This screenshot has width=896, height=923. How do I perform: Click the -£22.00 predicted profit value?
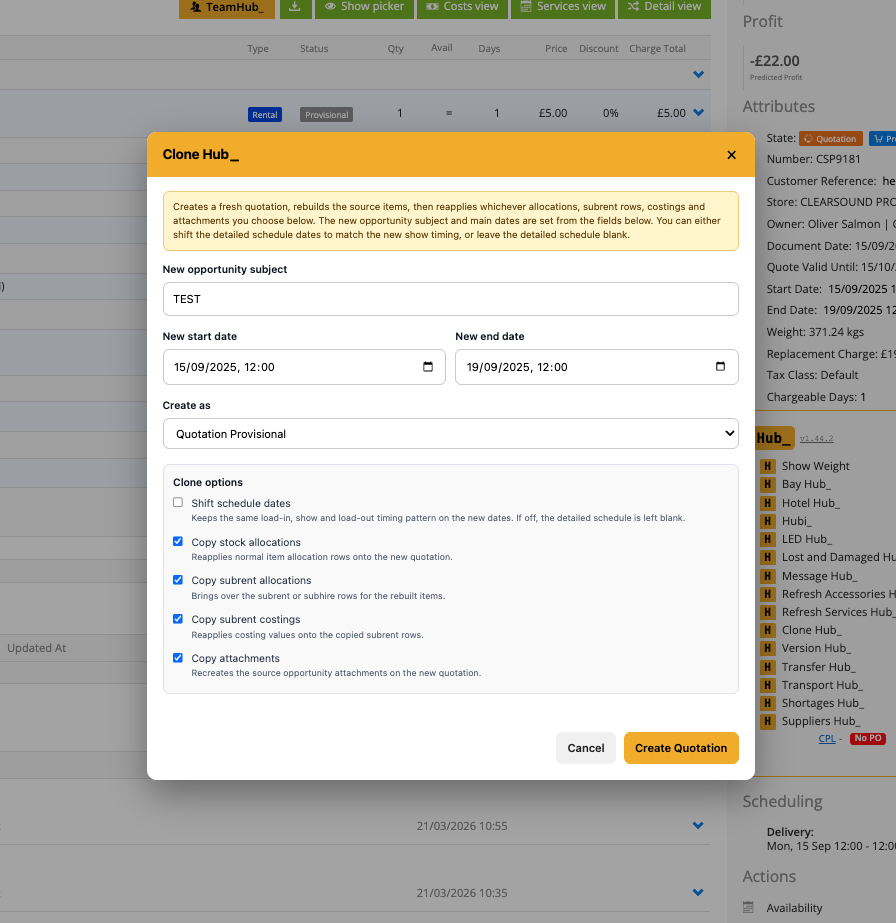[774, 61]
